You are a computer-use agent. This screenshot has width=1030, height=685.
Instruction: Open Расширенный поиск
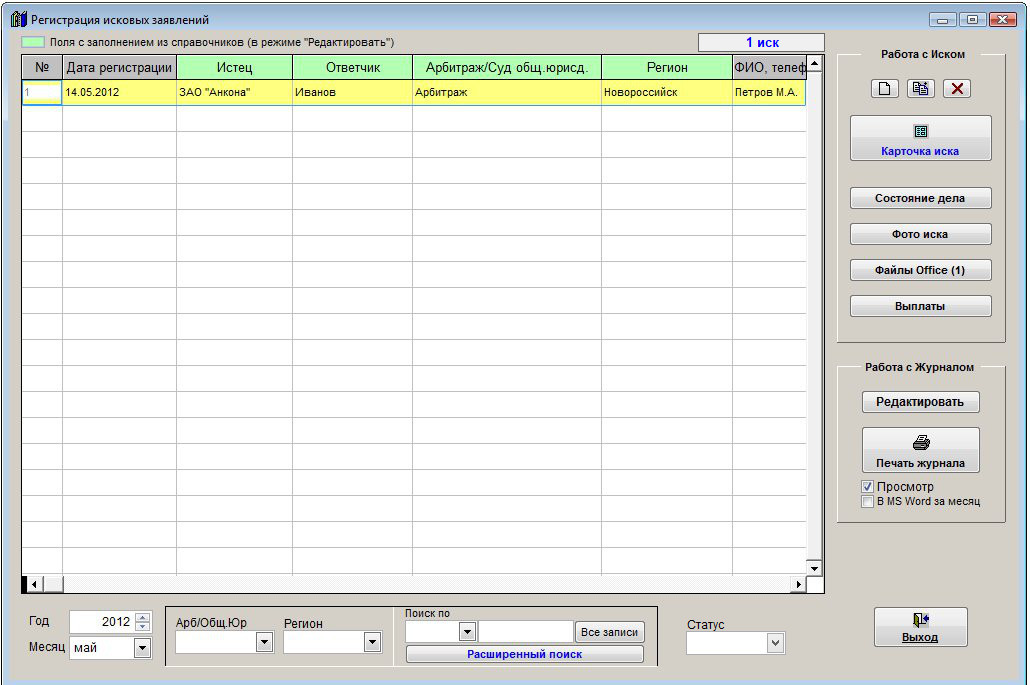point(525,654)
